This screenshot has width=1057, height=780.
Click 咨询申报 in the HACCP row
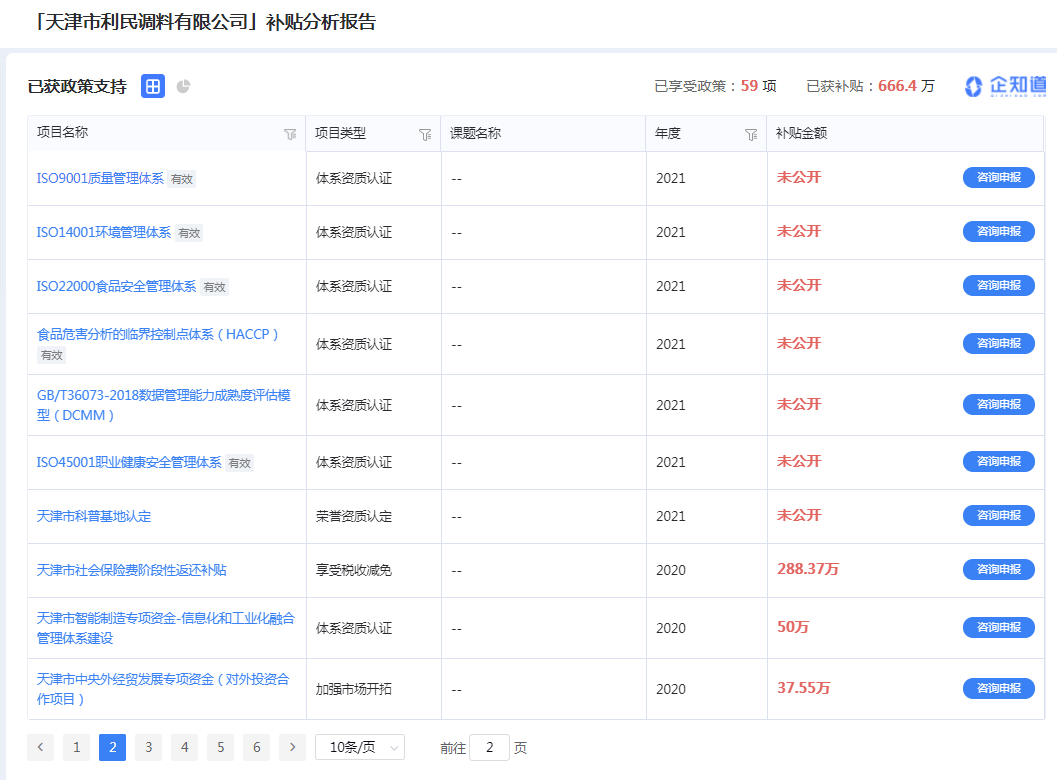point(999,343)
